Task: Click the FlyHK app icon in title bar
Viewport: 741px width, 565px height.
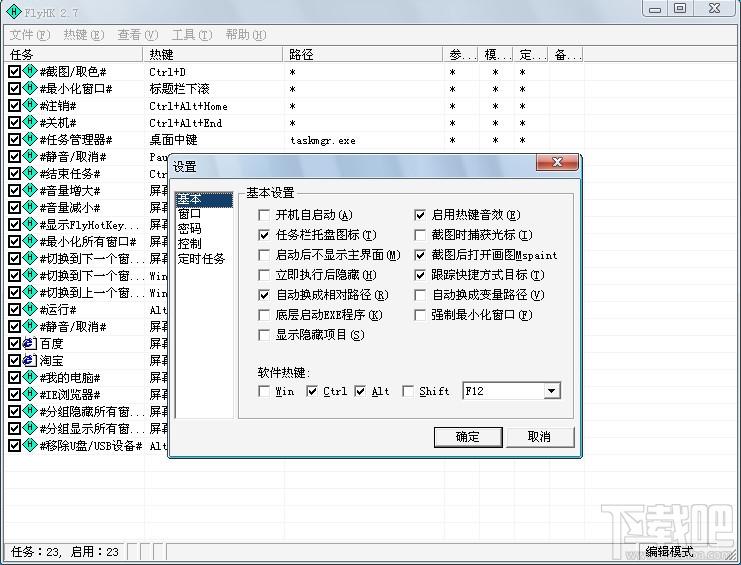Action: [x=14, y=11]
